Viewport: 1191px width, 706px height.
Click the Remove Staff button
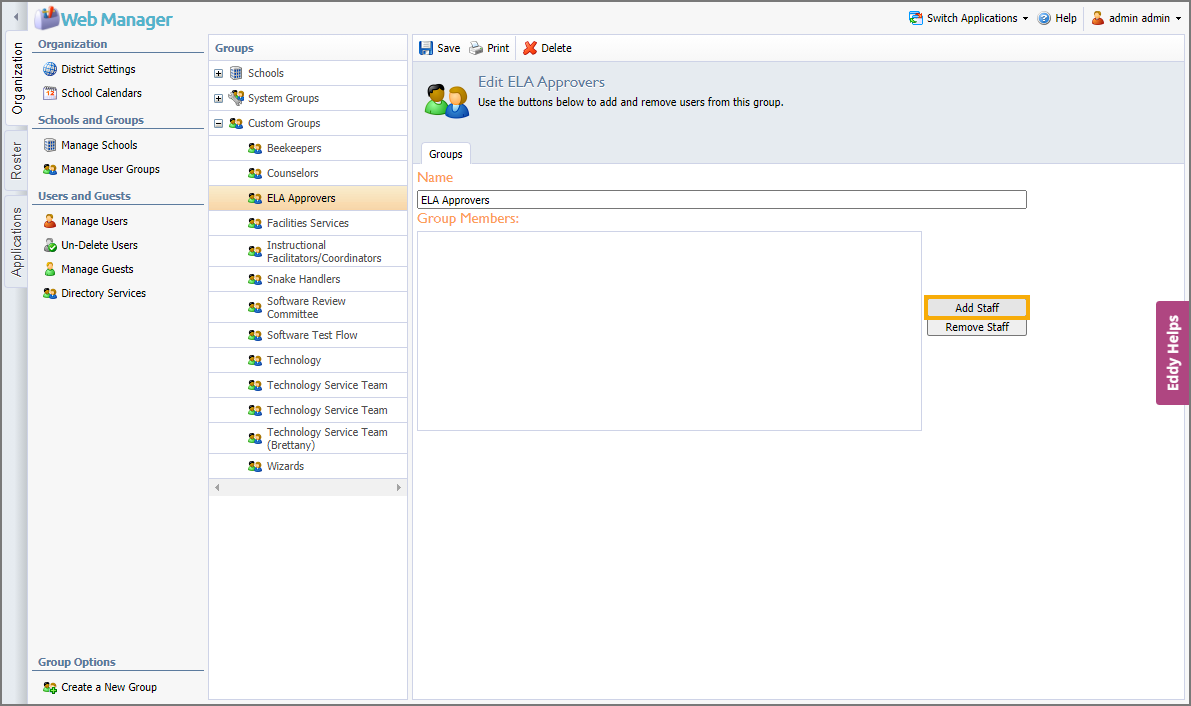click(977, 328)
